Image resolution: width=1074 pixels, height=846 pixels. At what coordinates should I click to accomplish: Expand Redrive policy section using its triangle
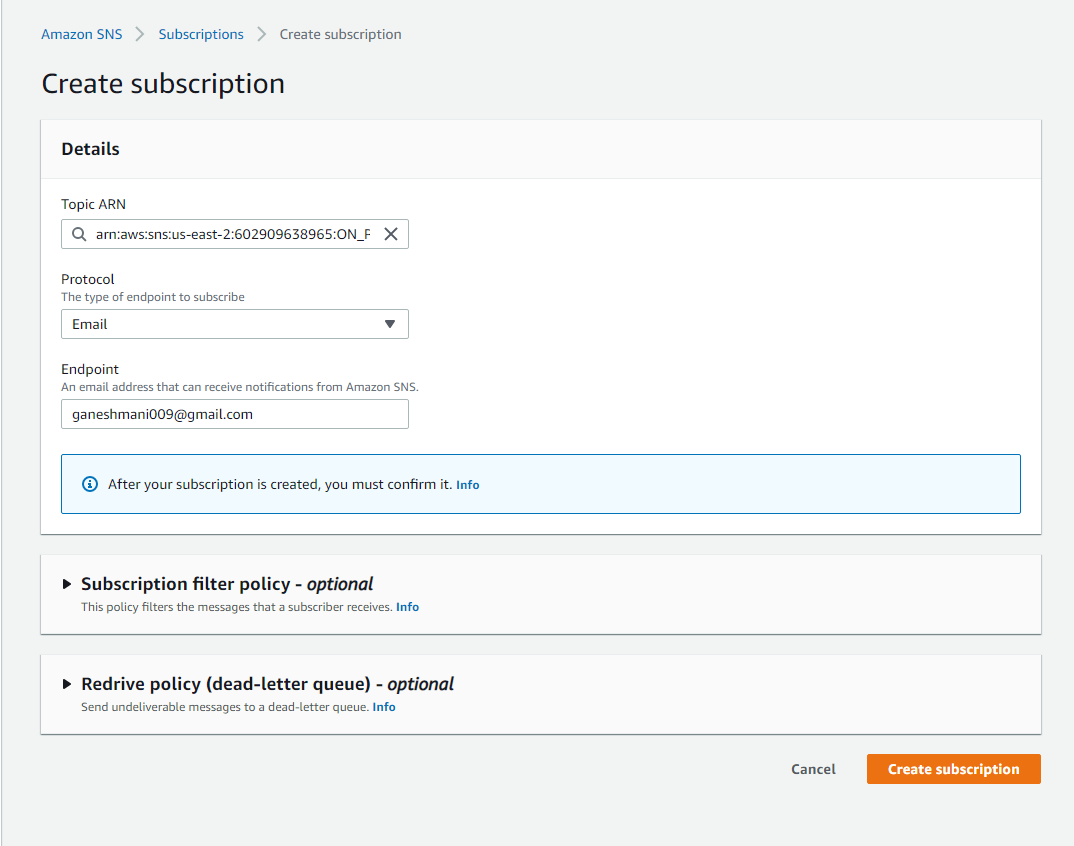click(x=67, y=684)
